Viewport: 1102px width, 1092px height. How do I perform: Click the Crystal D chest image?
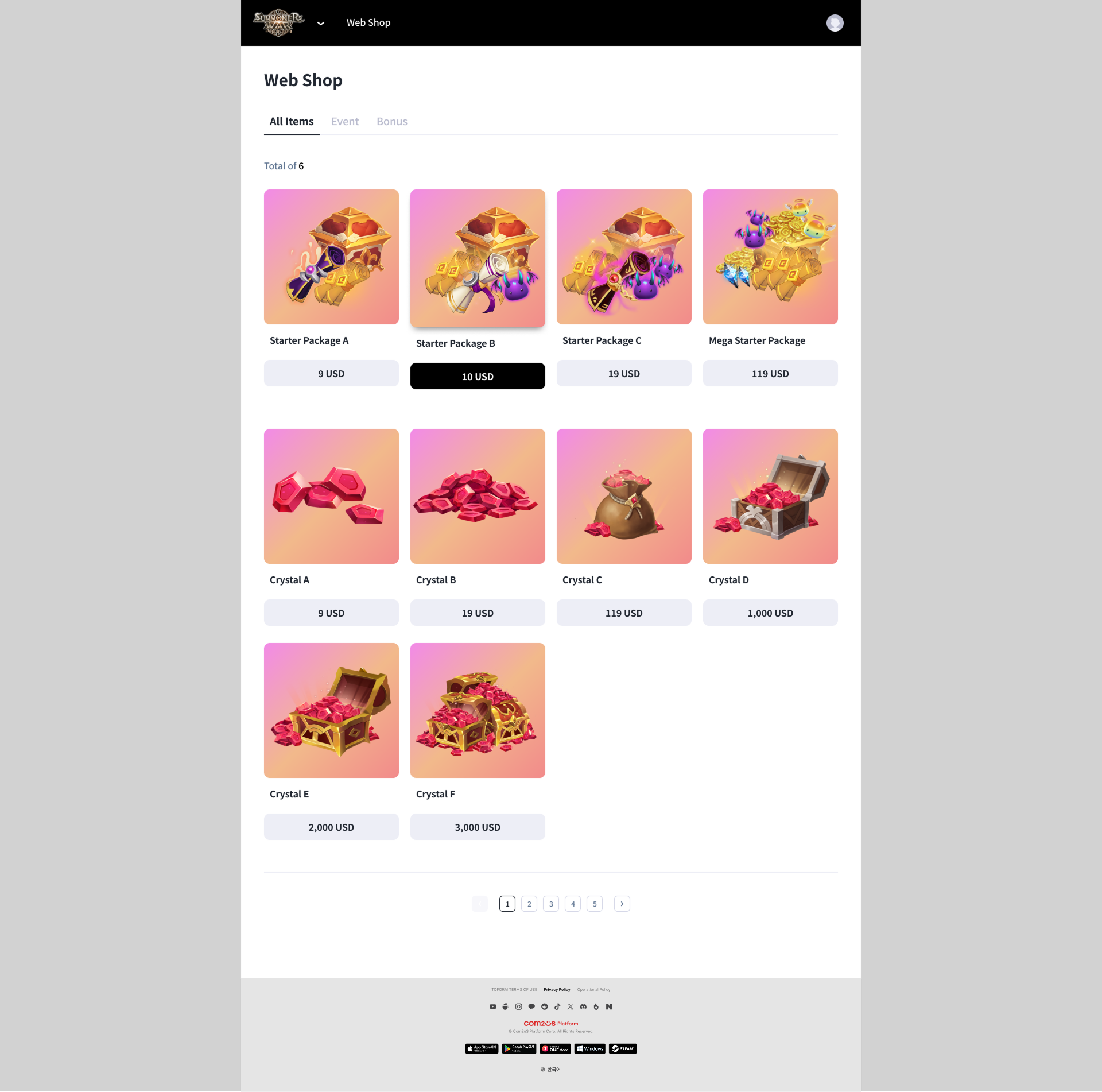(770, 496)
